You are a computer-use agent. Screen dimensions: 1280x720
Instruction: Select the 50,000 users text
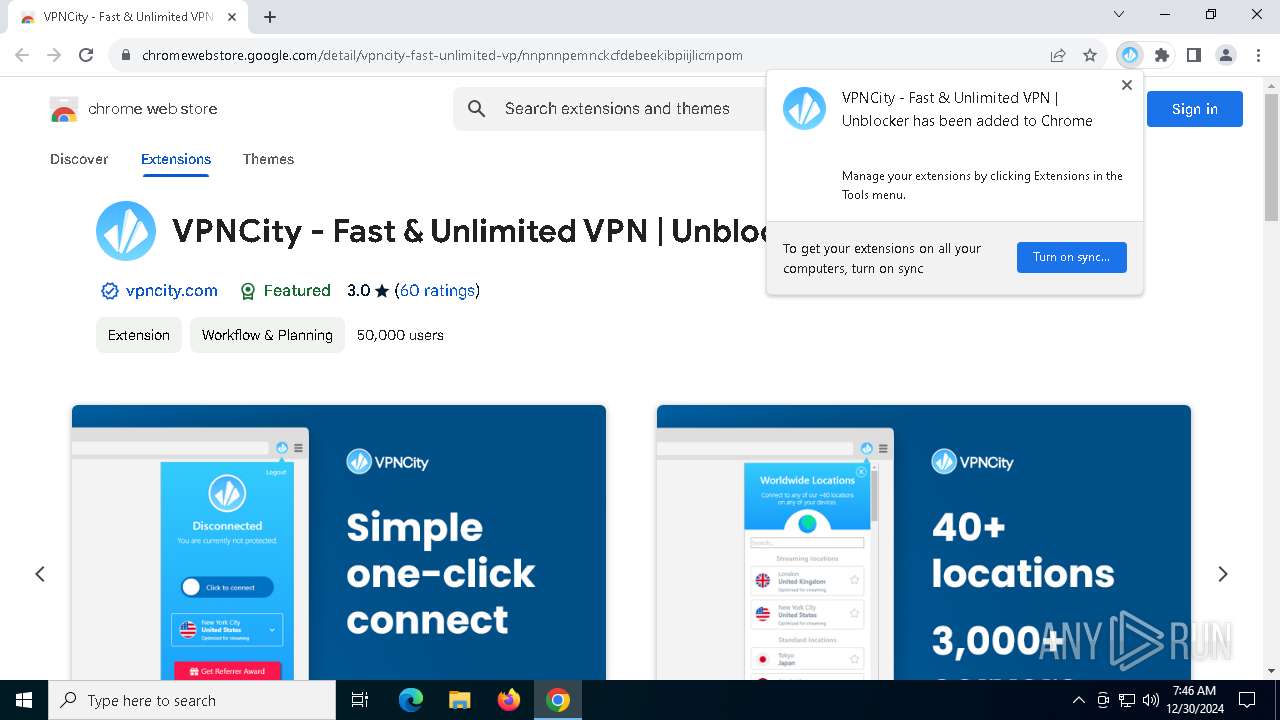point(400,335)
